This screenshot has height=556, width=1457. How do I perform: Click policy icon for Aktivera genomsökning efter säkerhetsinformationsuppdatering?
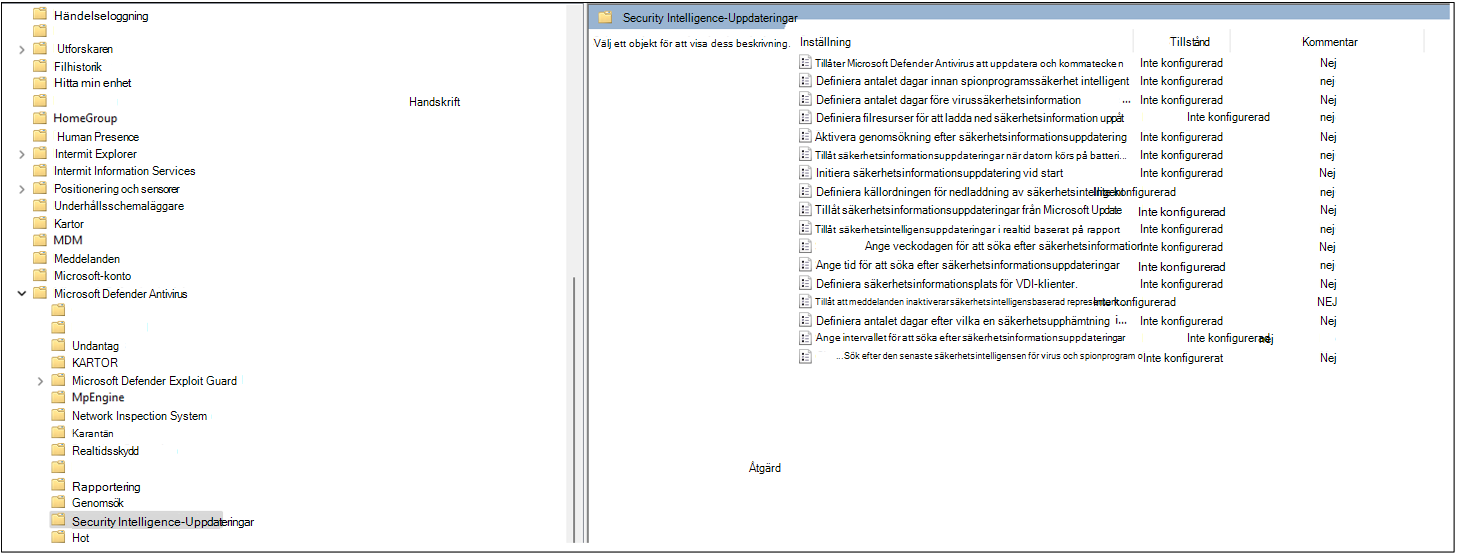[x=806, y=136]
